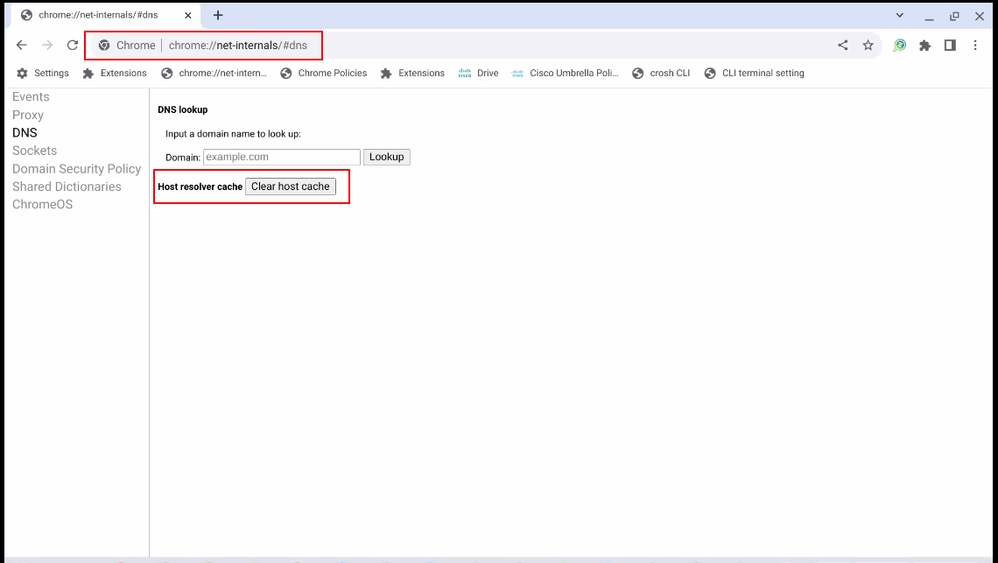
Task: Open Domain Security Policy section
Action: pyautogui.click(x=76, y=169)
